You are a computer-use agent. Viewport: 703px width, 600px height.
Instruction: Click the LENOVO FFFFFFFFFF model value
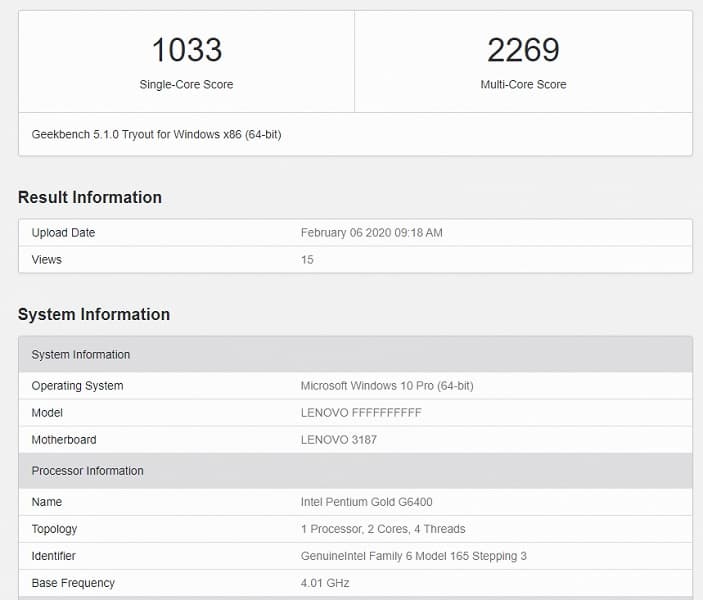361,413
